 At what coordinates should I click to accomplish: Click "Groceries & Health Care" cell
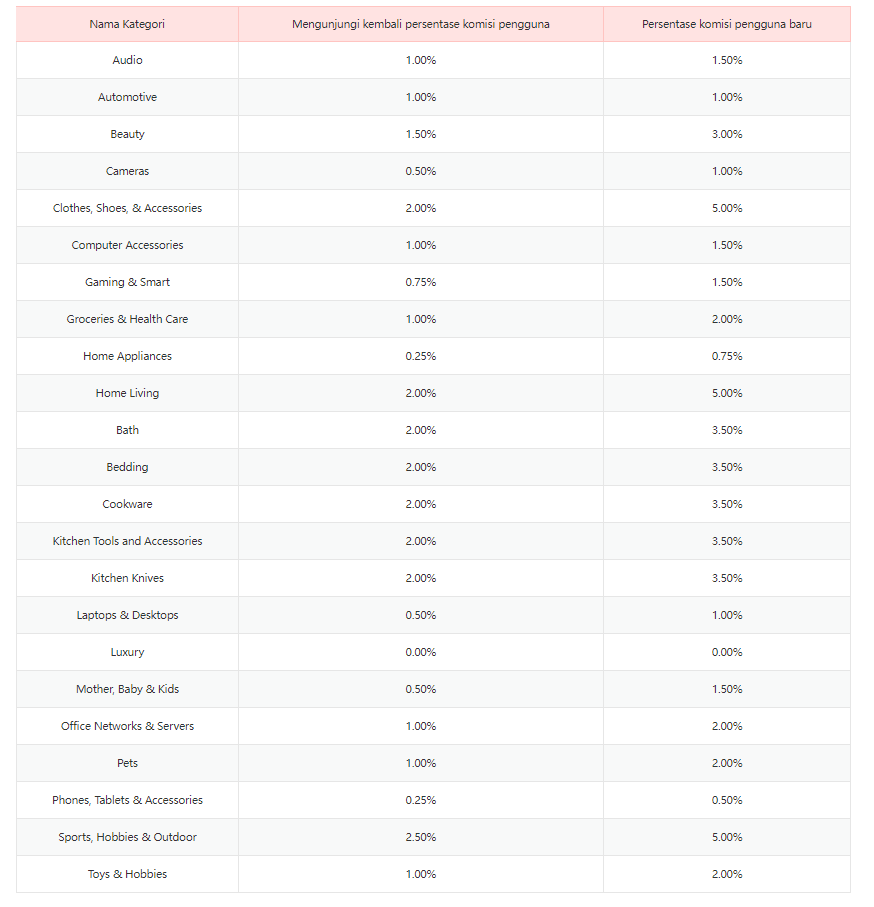pos(127,320)
